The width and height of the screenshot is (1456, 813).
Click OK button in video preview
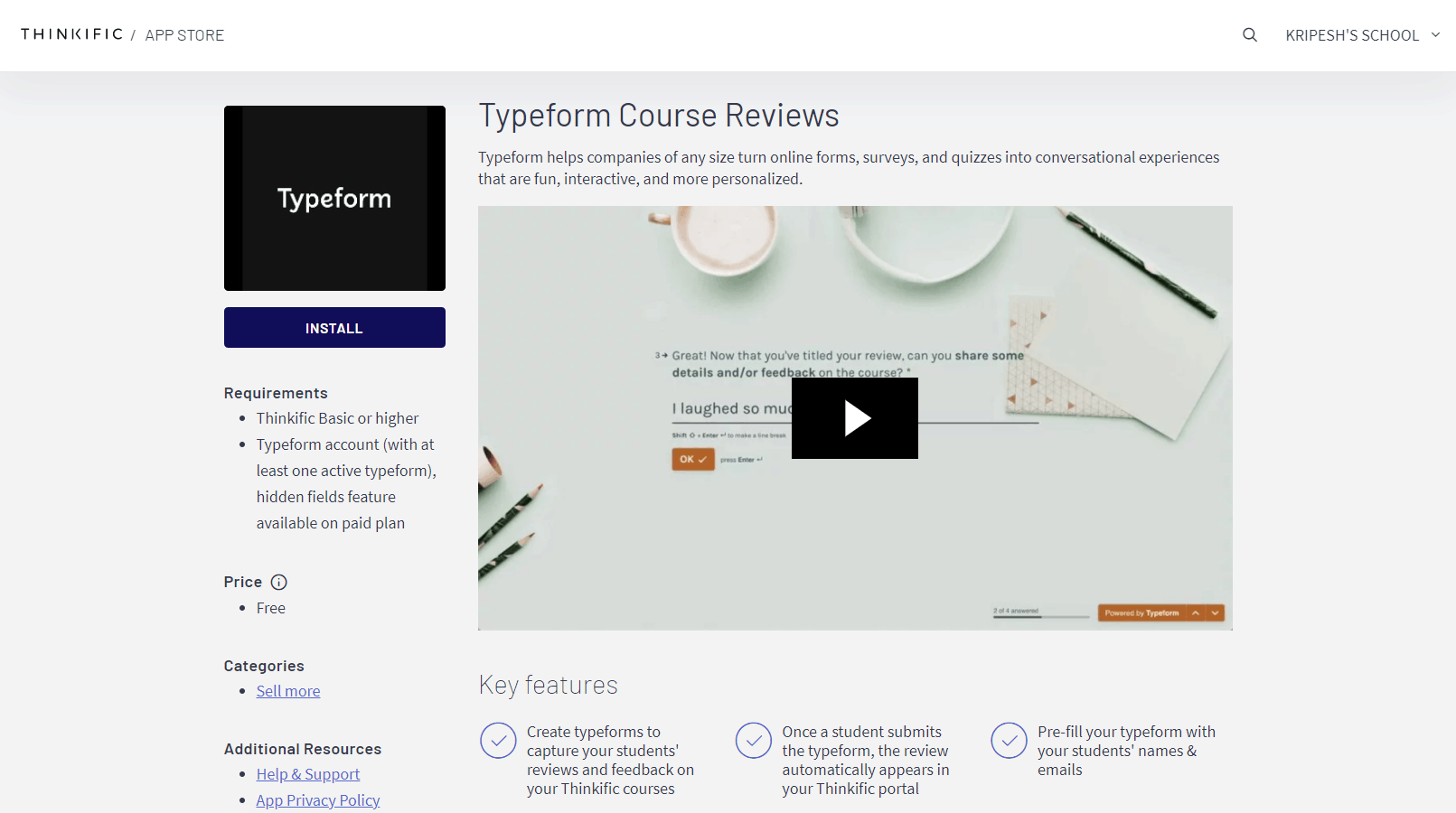click(693, 459)
